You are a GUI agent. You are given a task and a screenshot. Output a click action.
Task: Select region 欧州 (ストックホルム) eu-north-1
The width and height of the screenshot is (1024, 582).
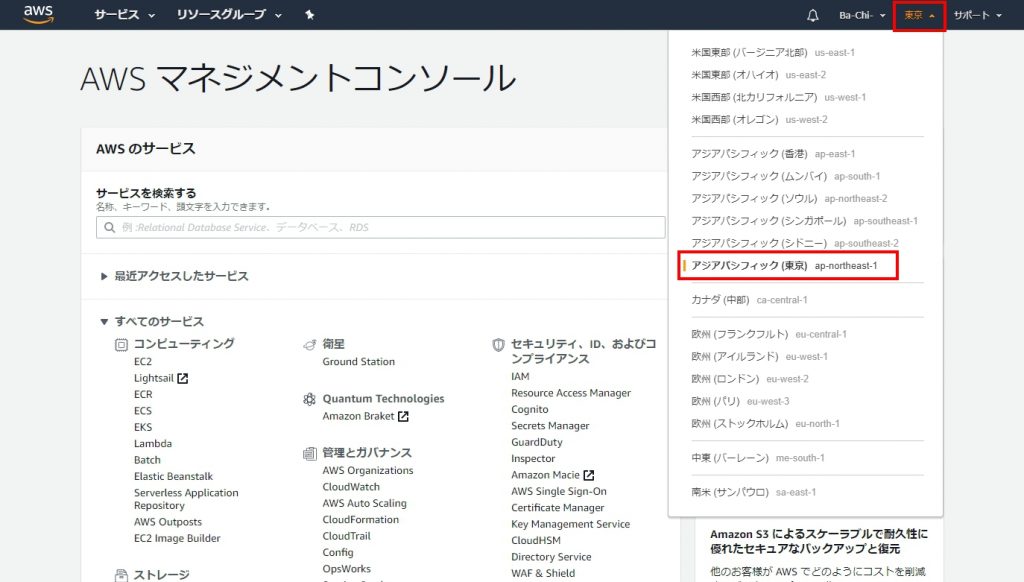765,423
